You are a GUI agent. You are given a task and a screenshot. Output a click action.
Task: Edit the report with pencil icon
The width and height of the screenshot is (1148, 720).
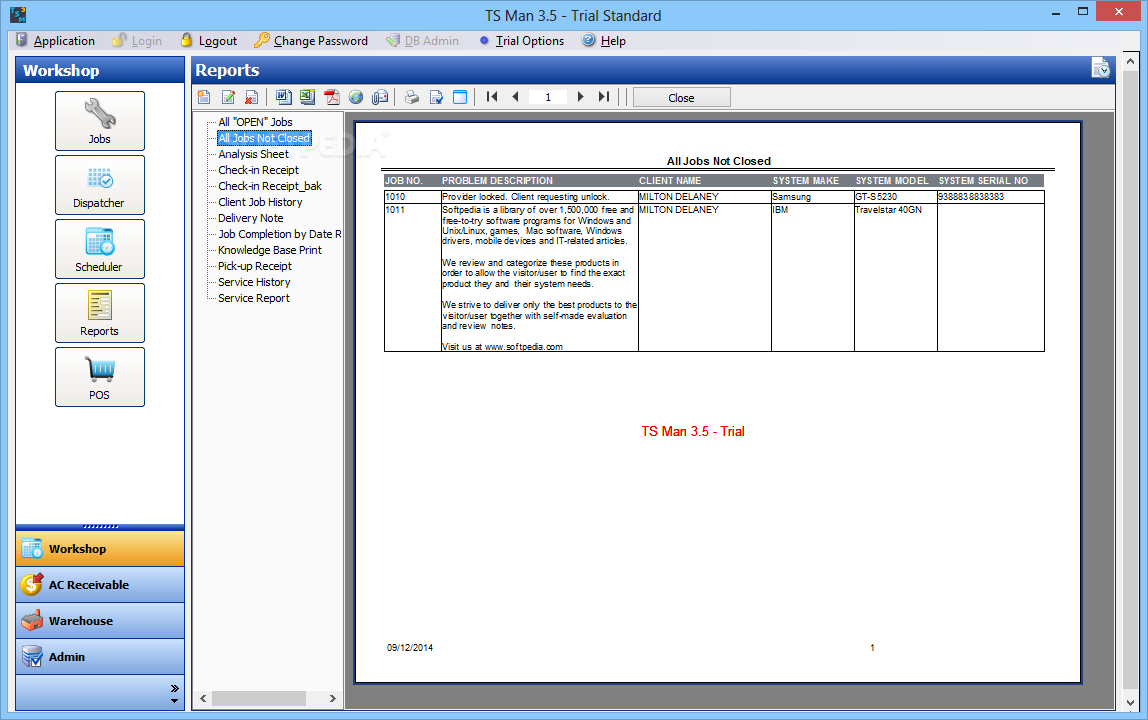[x=228, y=97]
